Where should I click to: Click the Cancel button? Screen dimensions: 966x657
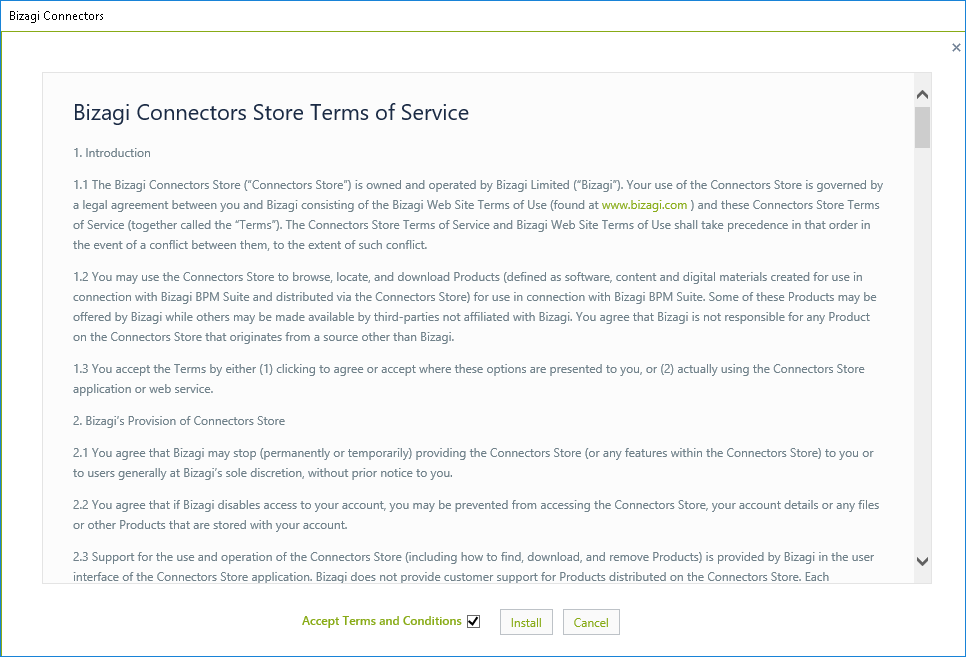[x=591, y=622]
